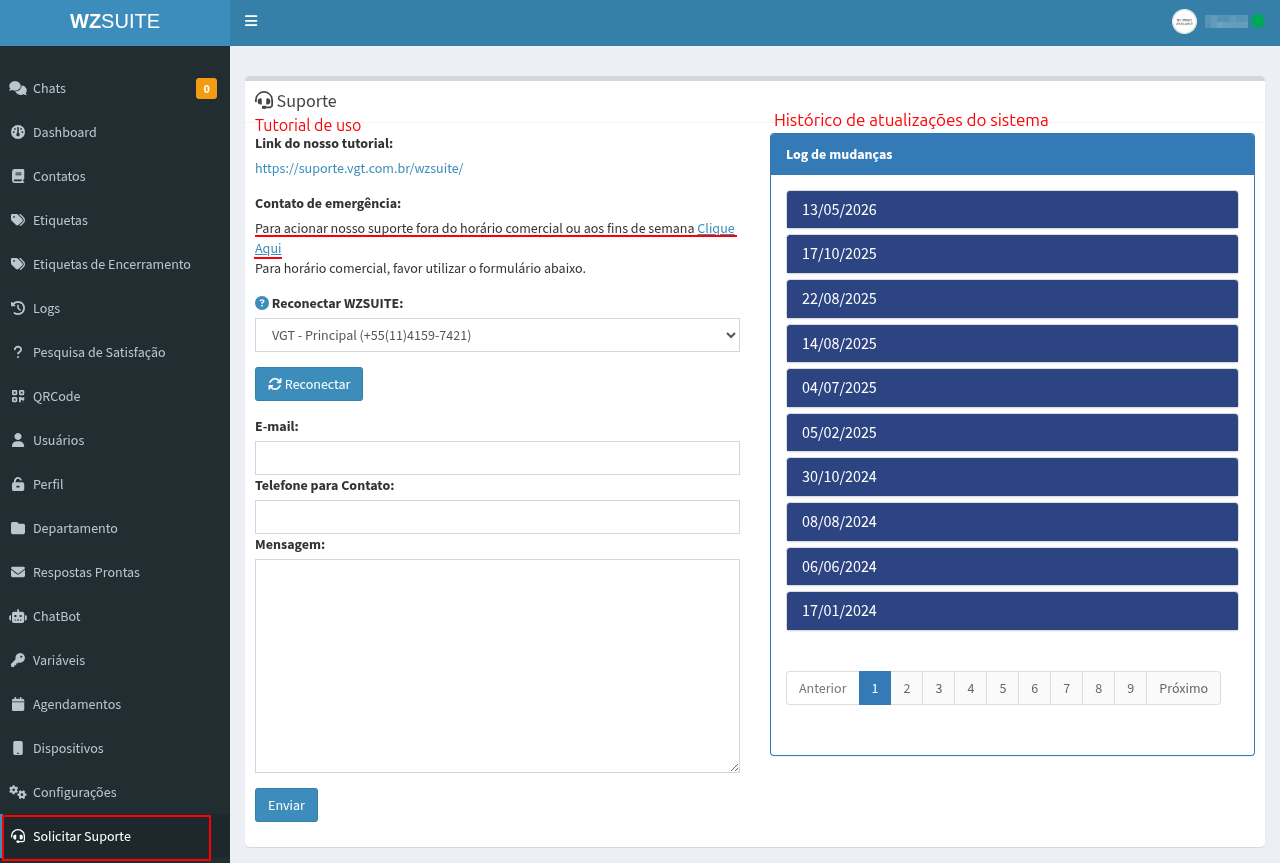Expand the 22/08/2025 changelog entry
Viewport: 1280px width, 863px height.
(x=1012, y=299)
